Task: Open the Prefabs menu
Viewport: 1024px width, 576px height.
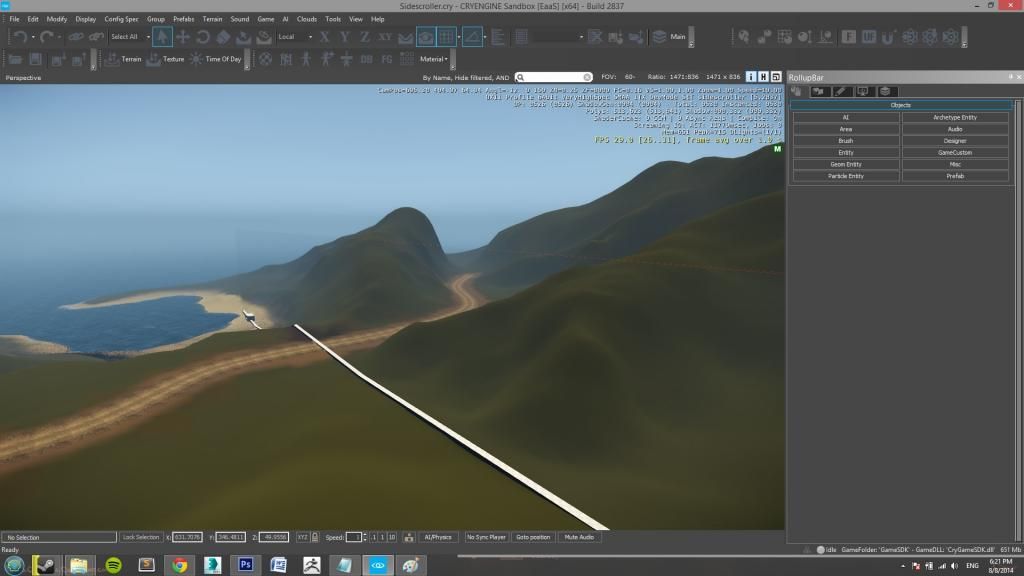Action: pyautogui.click(x=183, y=19)
